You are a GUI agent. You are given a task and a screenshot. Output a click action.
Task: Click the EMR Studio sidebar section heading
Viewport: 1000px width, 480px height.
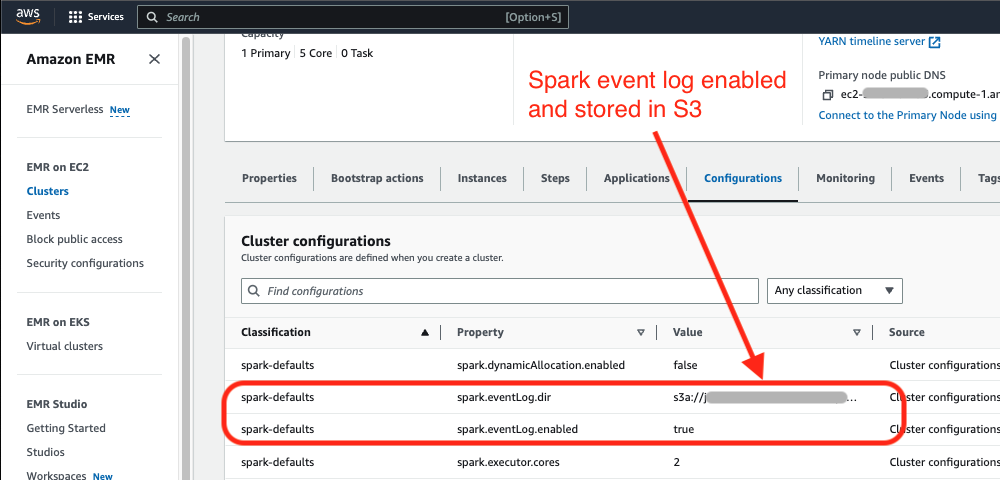click(x=57, y=404)
